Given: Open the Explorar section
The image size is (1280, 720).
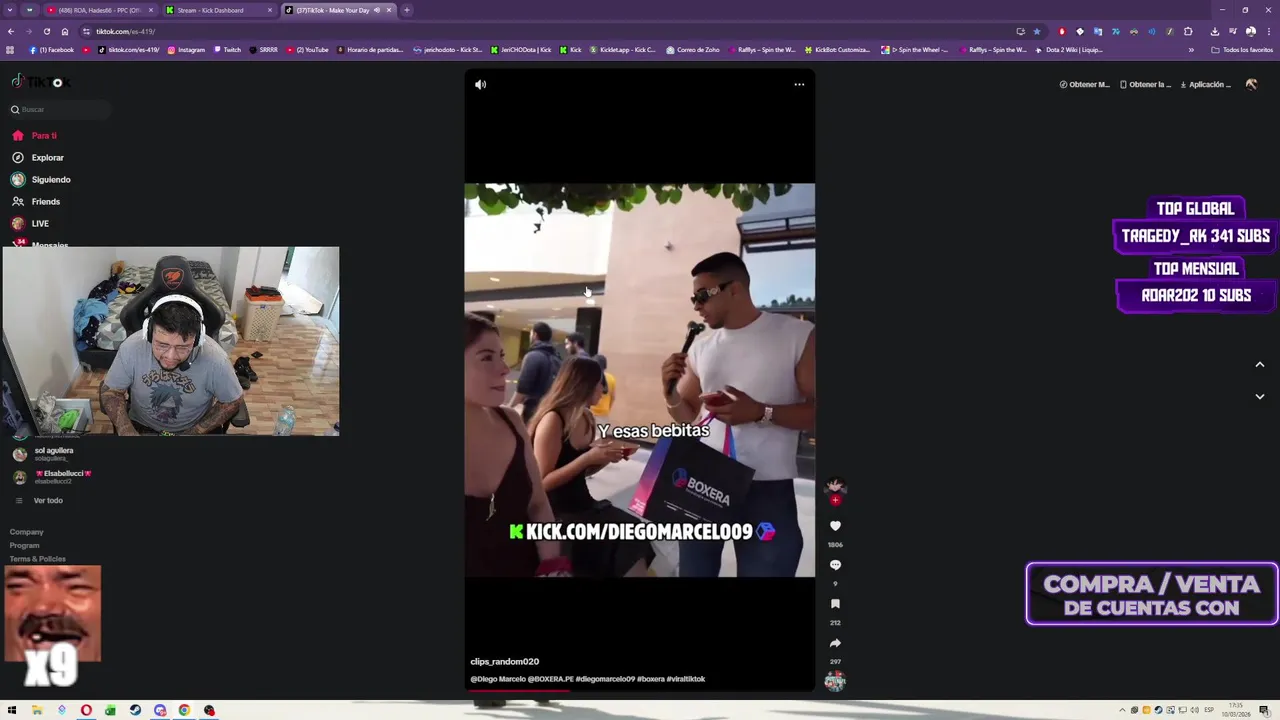Looking at the screenshot, I should tap(38, 158).
